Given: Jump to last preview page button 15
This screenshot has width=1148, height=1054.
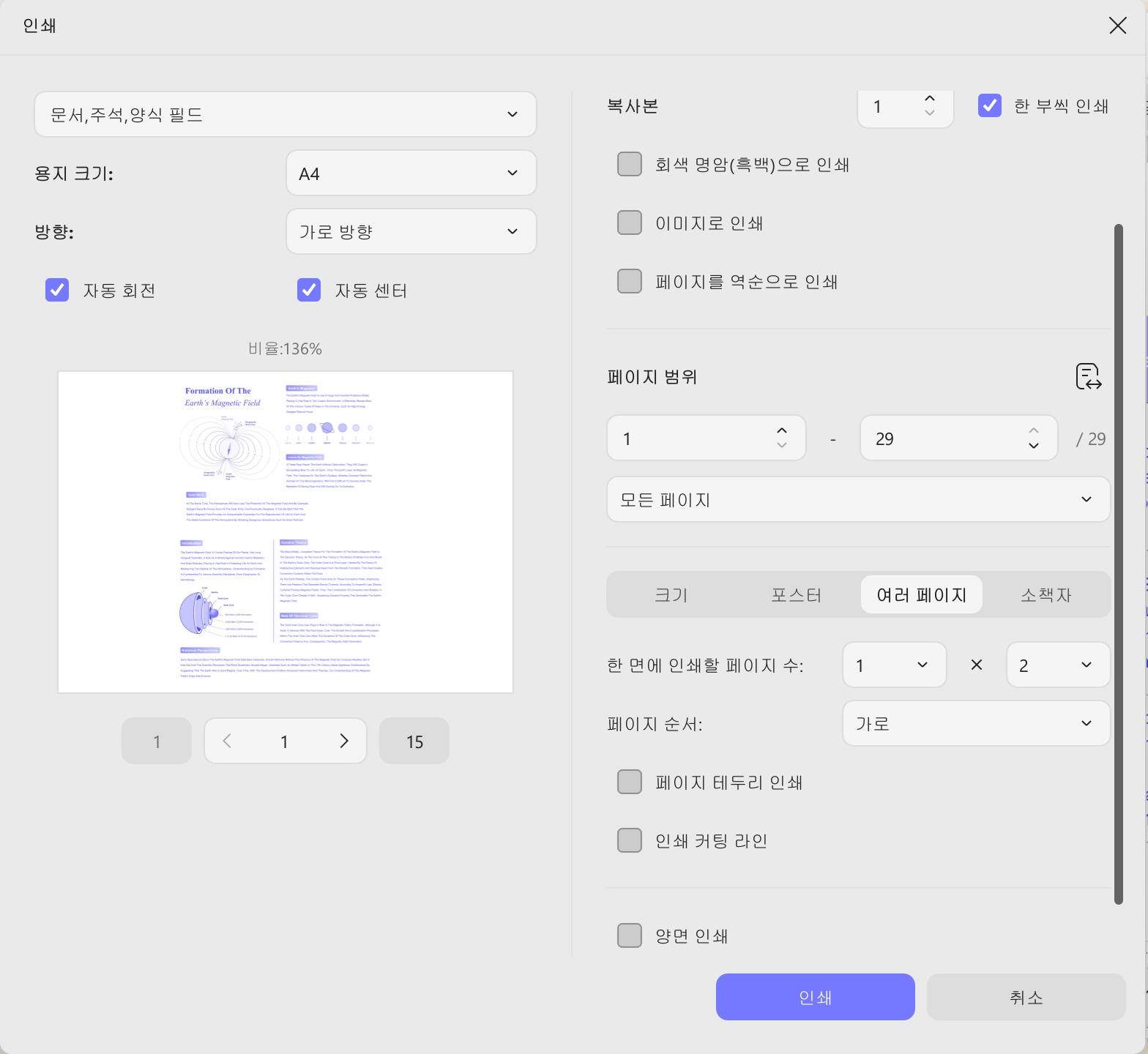Looking at the screenshot, I should click(x=414, y=741).
